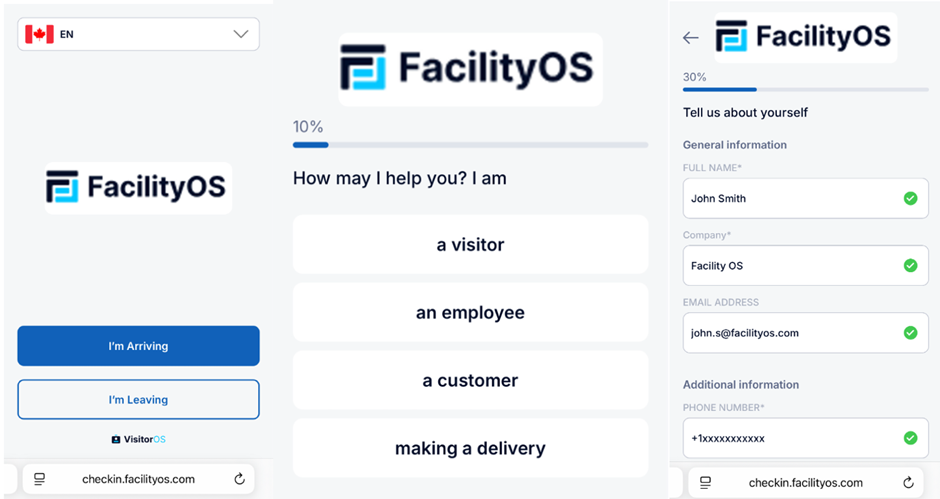Click the VisitorOS badge logo
This screenshot has width=940, height=499.
pyautogui.click(x=138, y=439)
